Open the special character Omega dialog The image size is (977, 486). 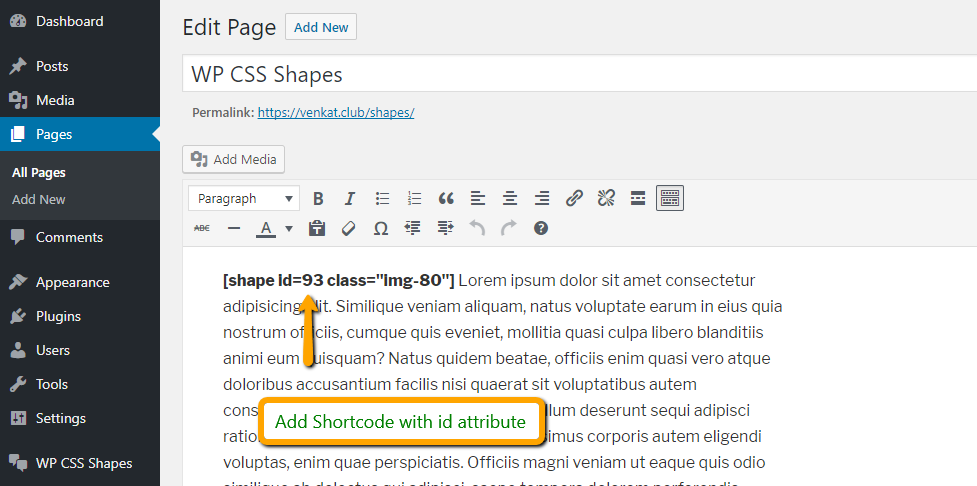tap(381, 229)
